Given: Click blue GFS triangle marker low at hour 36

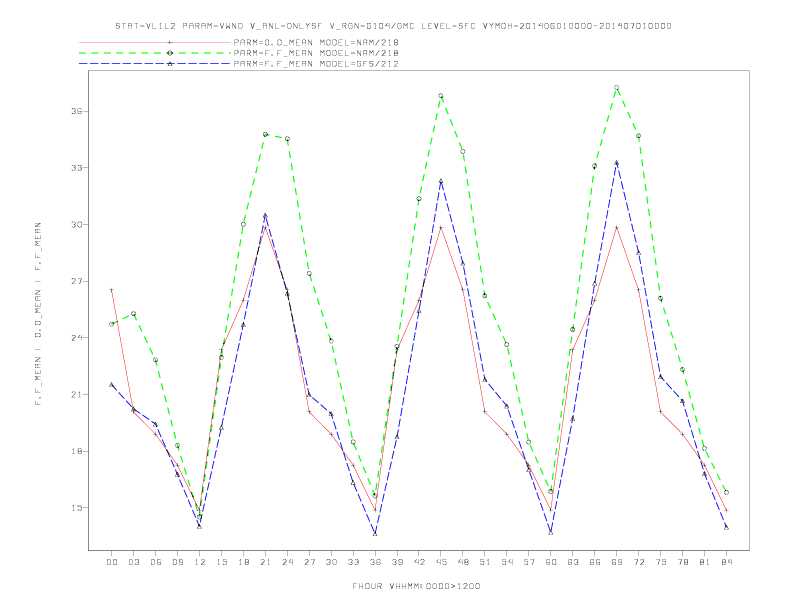Looking at the screenshot, I should 375,533.
